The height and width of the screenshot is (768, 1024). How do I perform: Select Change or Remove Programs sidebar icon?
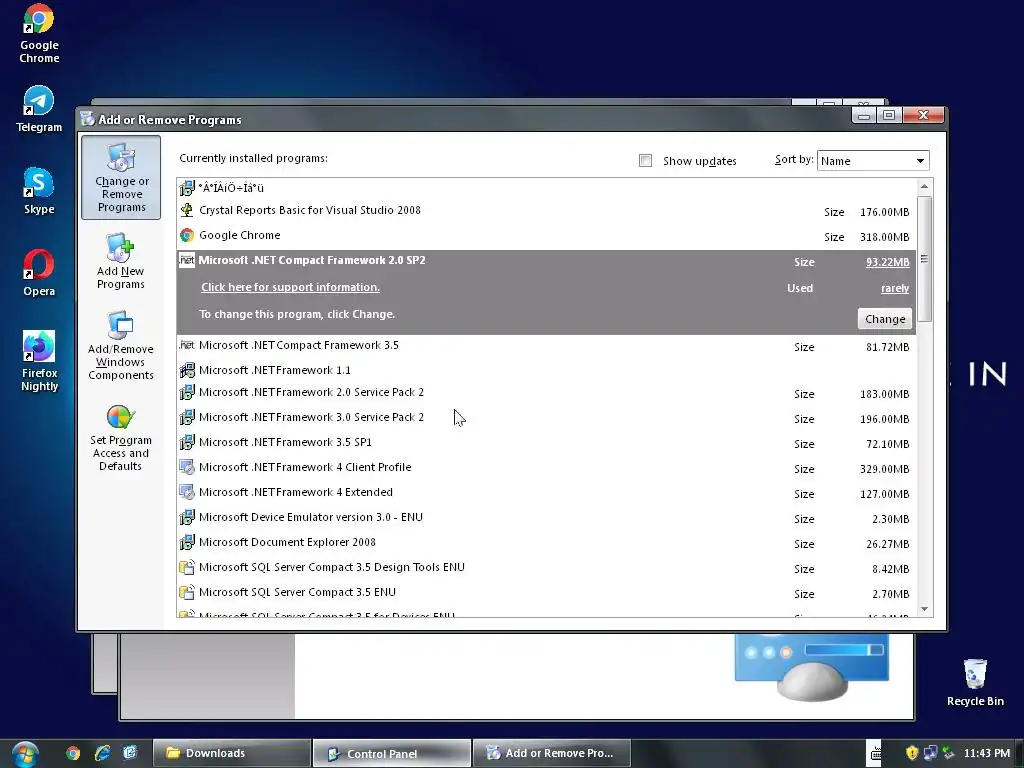pyautogui.click(x=121, y=178)
